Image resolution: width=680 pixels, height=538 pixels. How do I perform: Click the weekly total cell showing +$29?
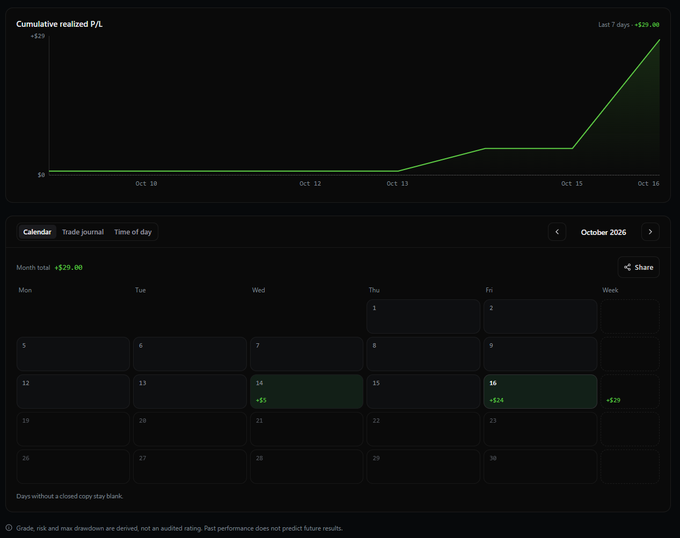630,391
